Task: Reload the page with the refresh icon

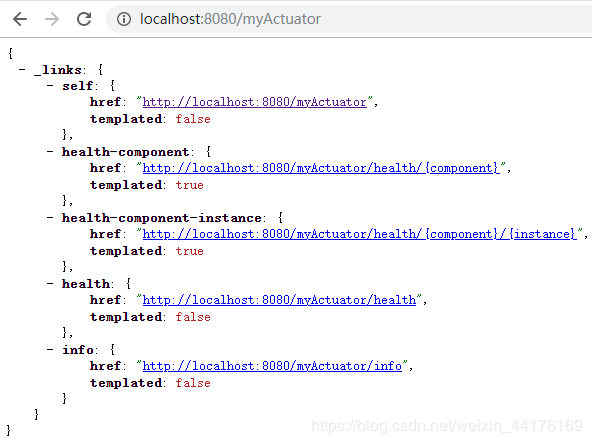Action: pos(84,19)
